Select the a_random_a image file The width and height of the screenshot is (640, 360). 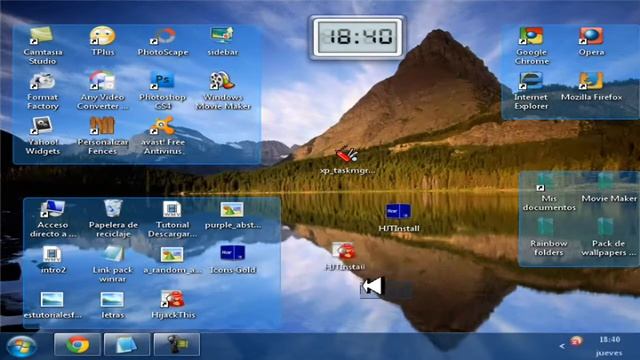point(172,260)
